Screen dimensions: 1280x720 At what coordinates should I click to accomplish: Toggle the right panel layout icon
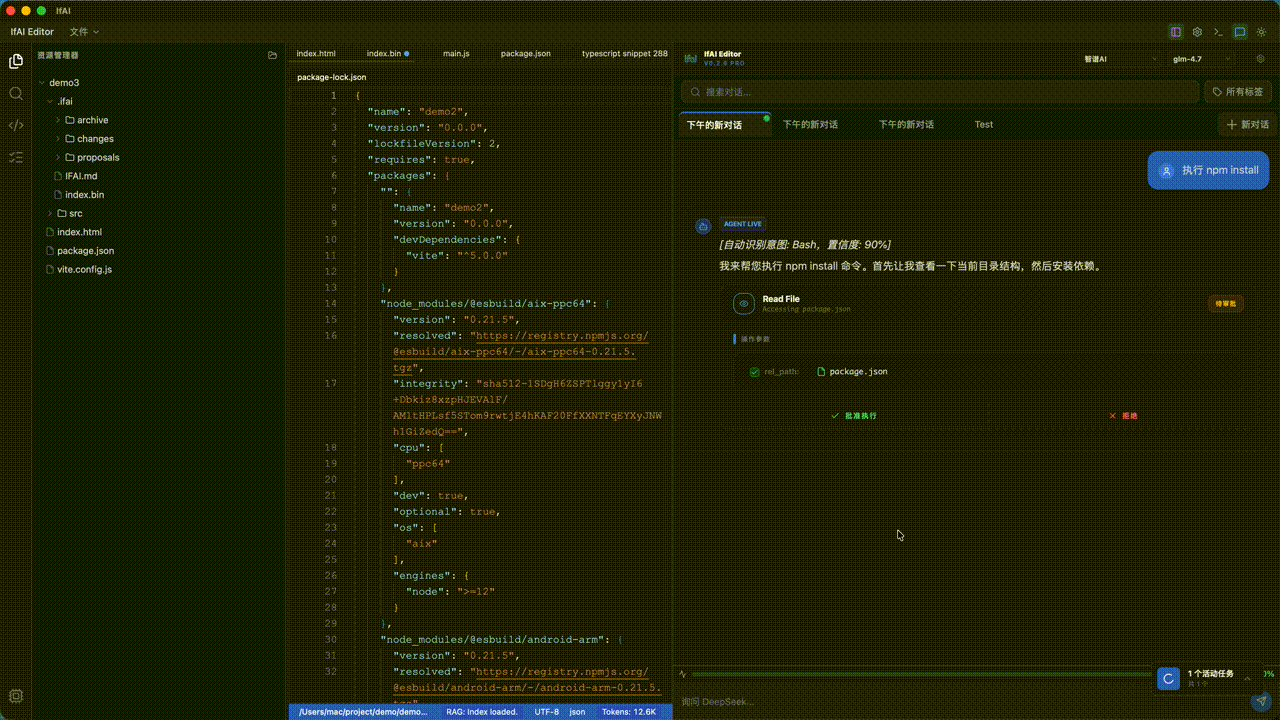click(1175, 31)
